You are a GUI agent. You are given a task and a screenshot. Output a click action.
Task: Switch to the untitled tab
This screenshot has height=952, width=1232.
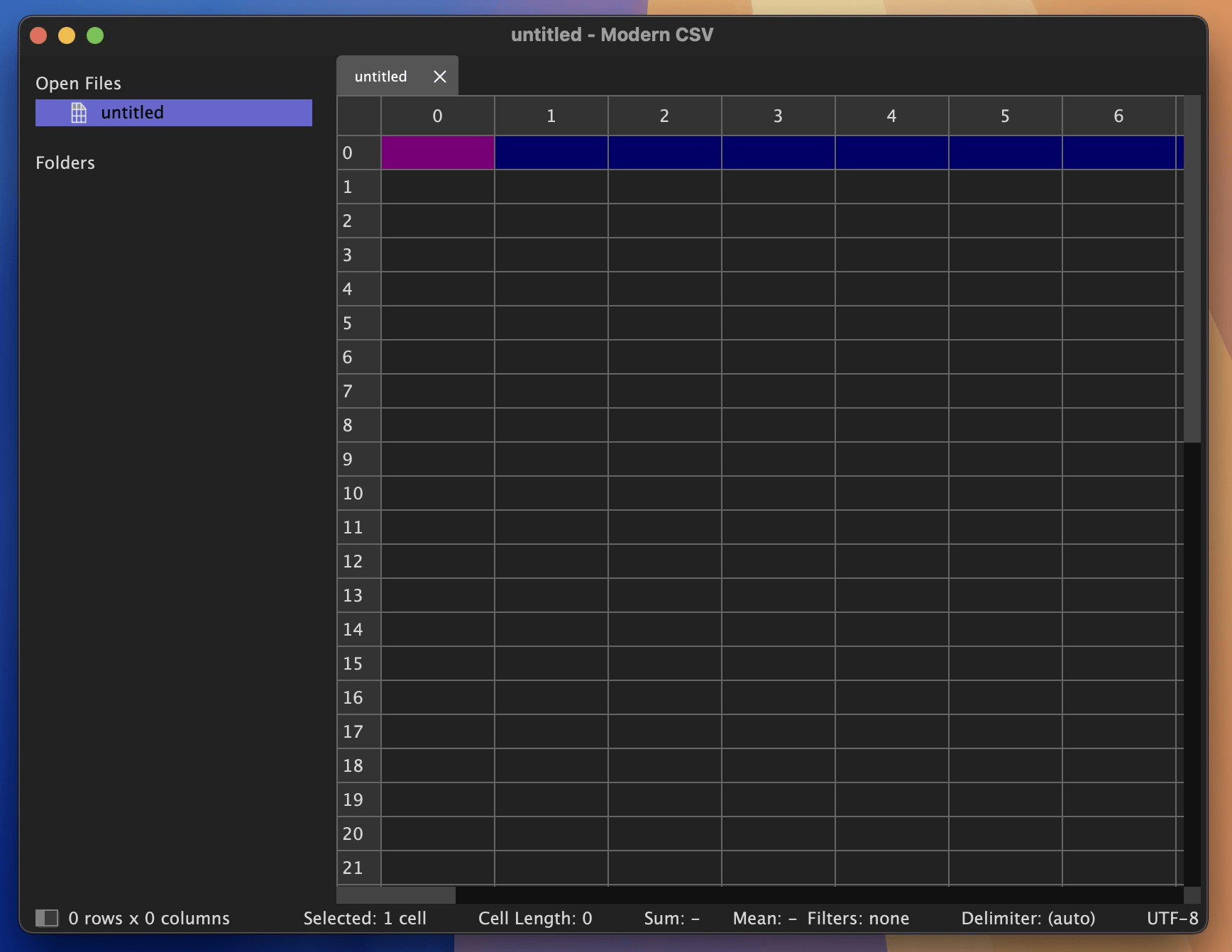pyautogui.click(x=380, y=76)
